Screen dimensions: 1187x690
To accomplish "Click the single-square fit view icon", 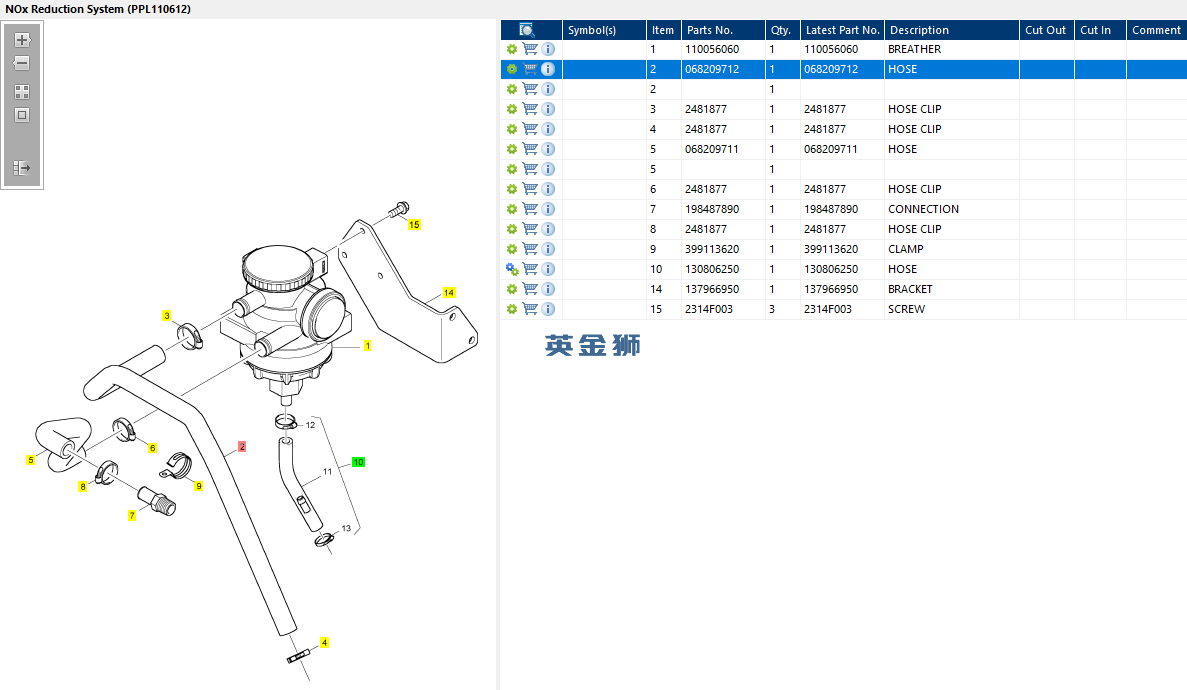I will pyautogui.click(x=22, y=115).
